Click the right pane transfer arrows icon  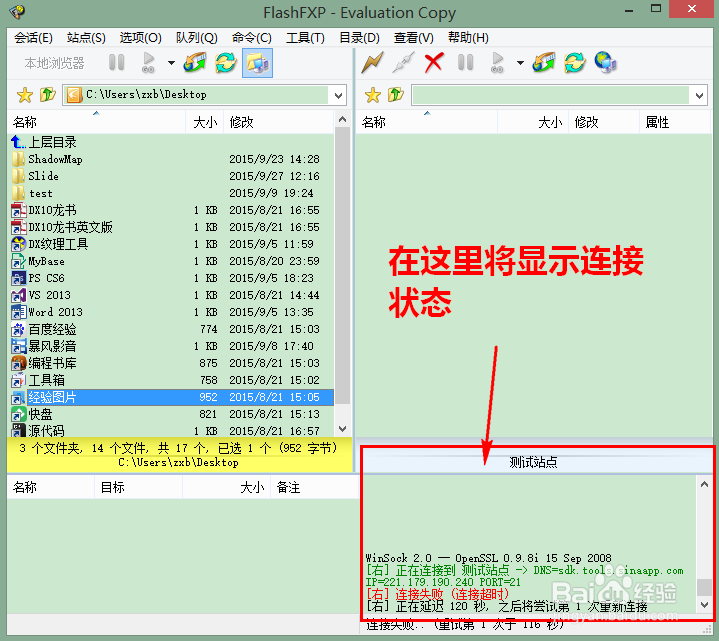(543, 62)
